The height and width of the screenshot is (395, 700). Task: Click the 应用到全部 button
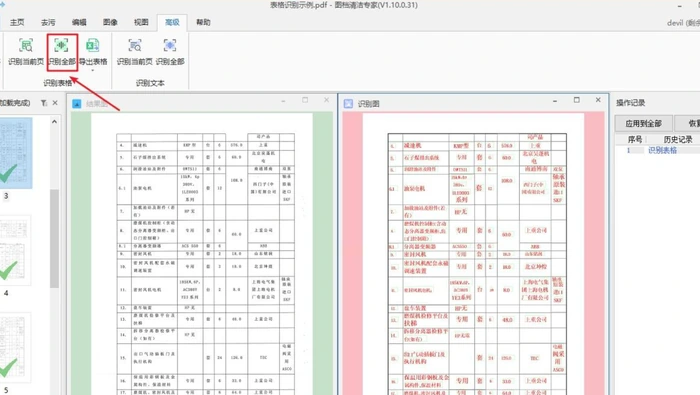[x=643, y=123]
